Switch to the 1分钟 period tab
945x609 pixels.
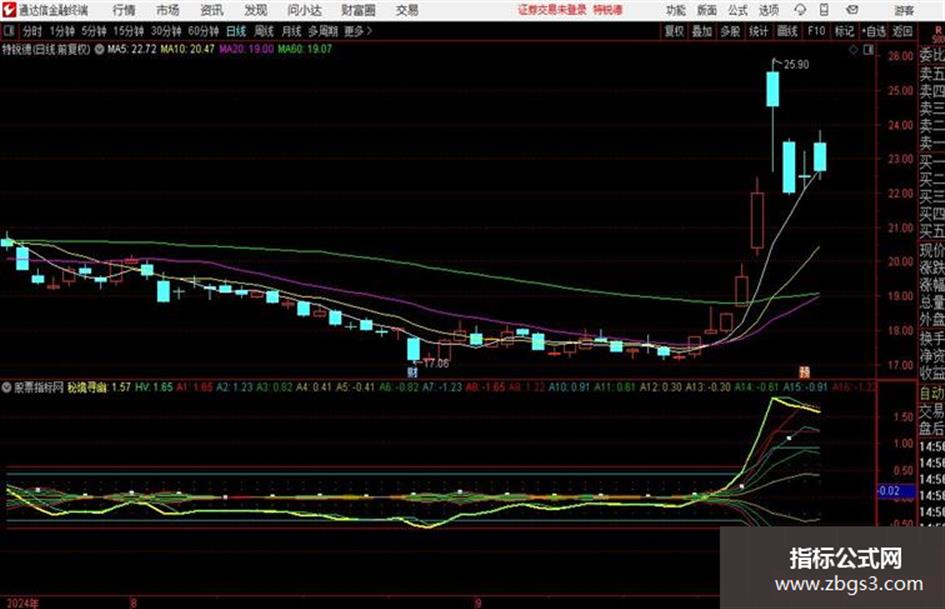pos(62,31)
